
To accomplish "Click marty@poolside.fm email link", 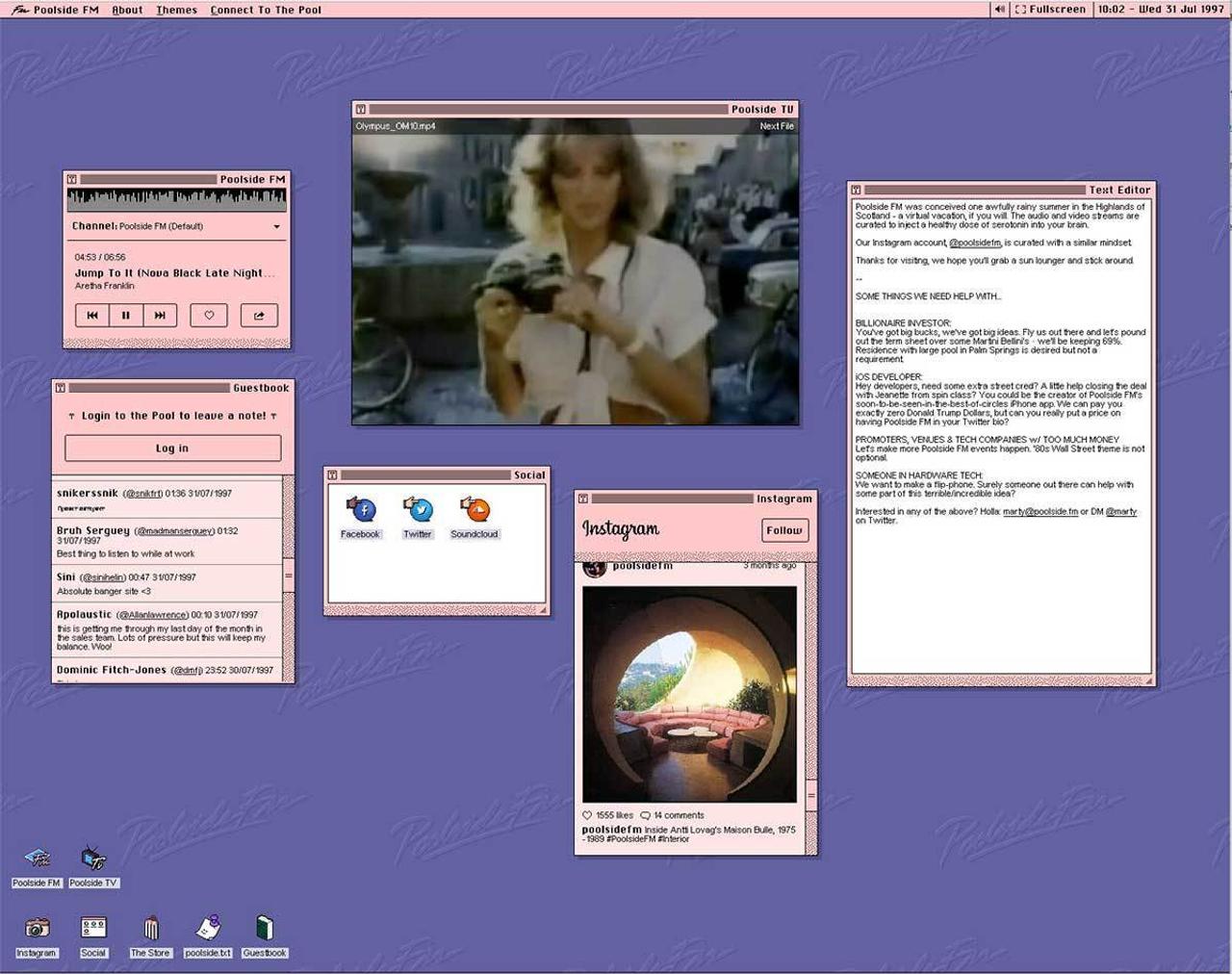I will (1040, 512).
